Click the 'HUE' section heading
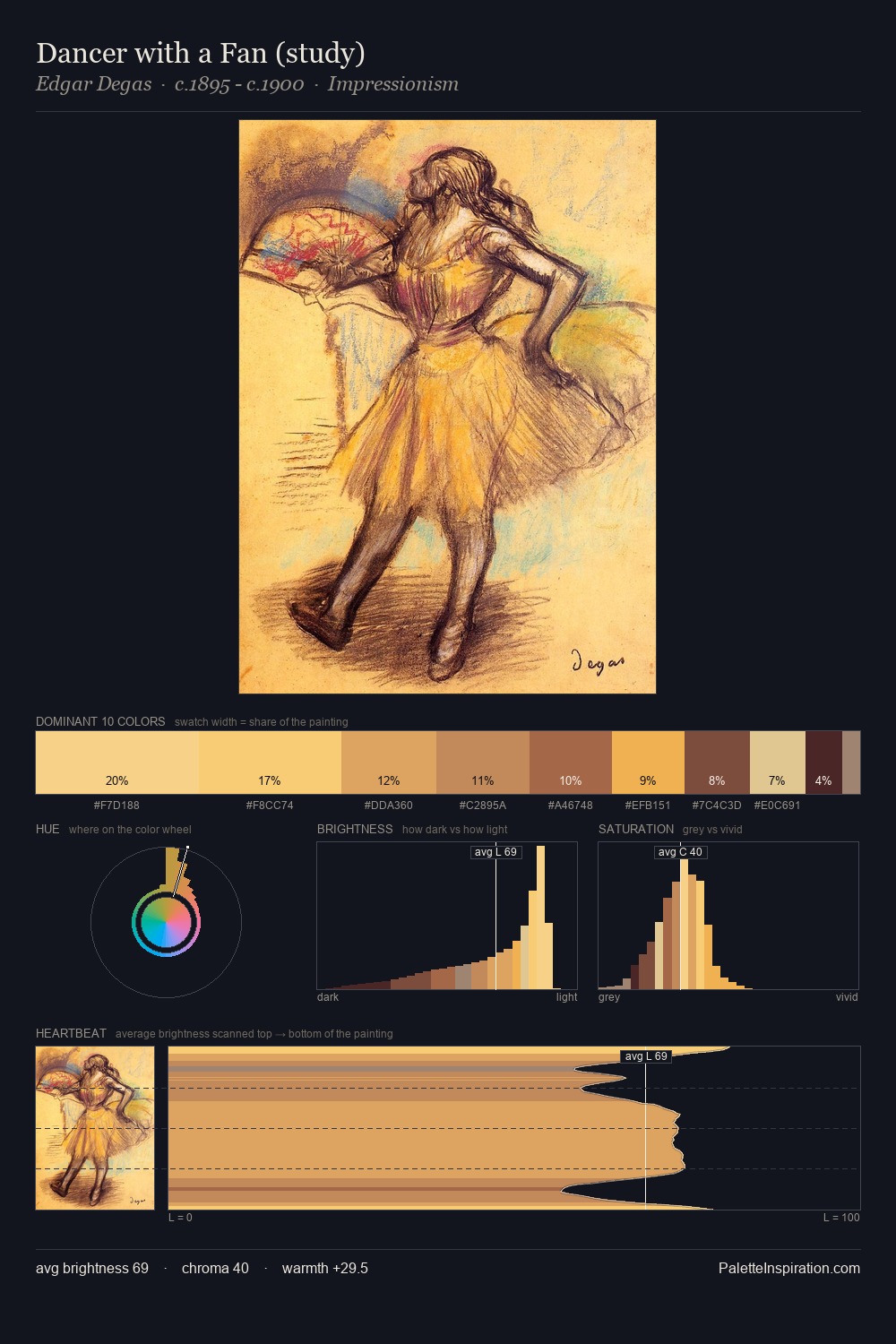 click(47, 829)
